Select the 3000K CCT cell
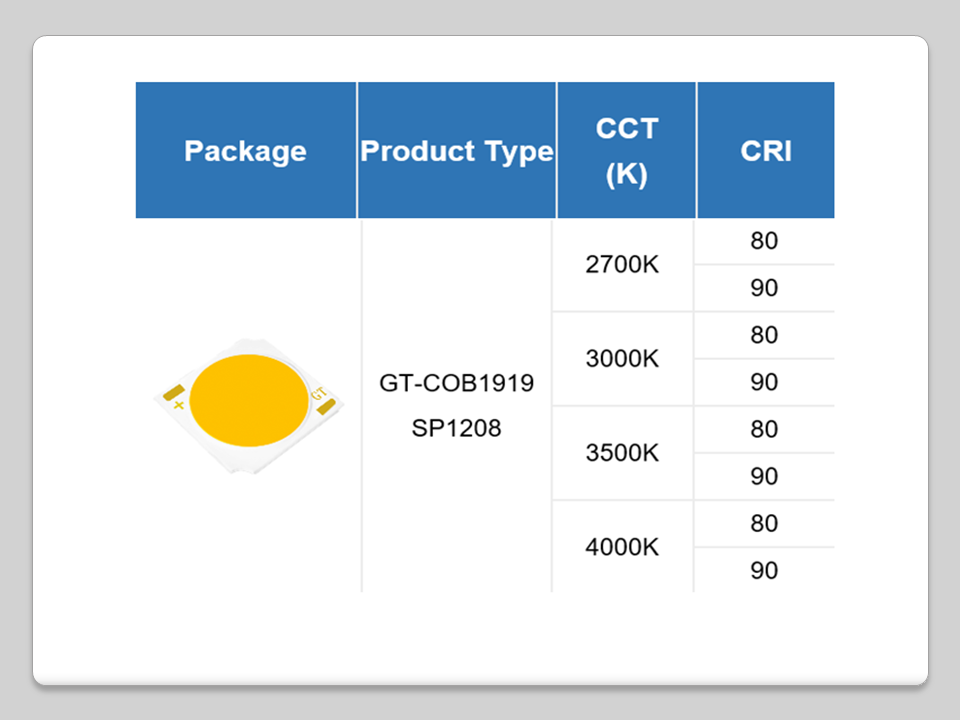 (622, 359)
